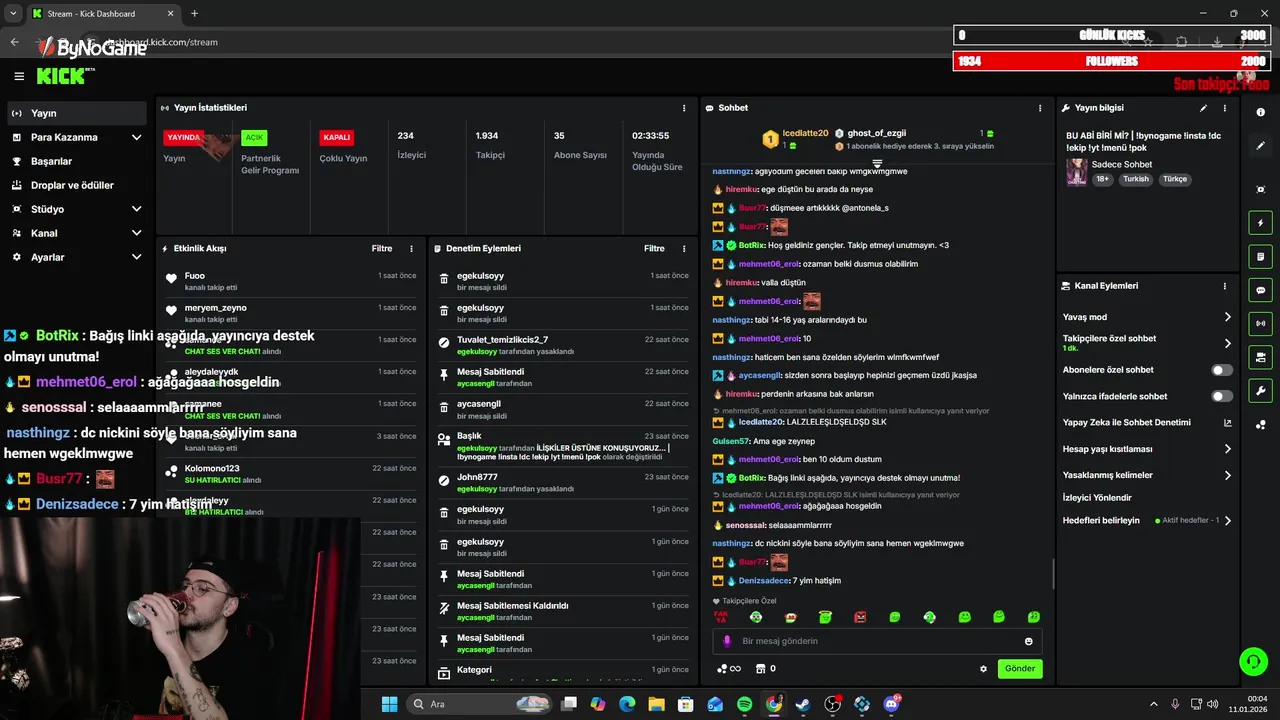The height and width of the screenshot is (720, 1280).
Task: Toggle the chat bubble panel icon
Action: [x=1261, y=290]
